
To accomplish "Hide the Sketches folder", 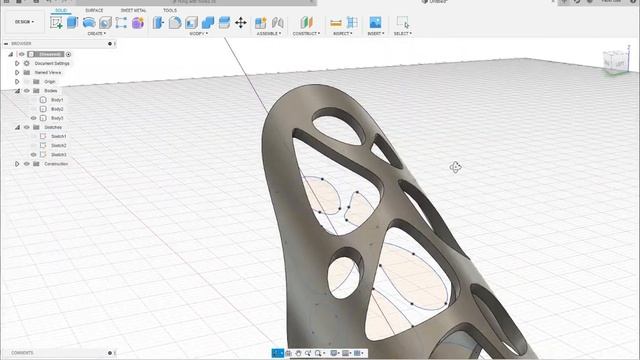I will 27,127.
